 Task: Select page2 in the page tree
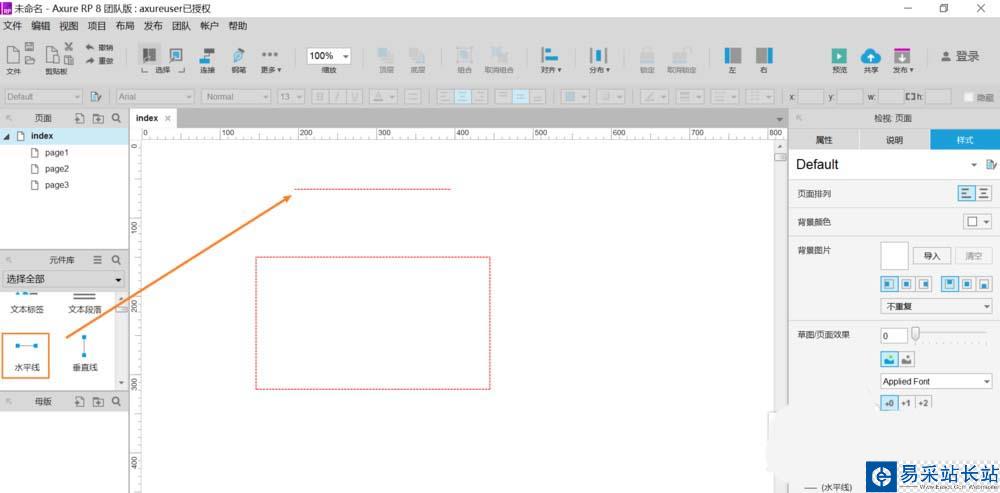click(57, 169)
